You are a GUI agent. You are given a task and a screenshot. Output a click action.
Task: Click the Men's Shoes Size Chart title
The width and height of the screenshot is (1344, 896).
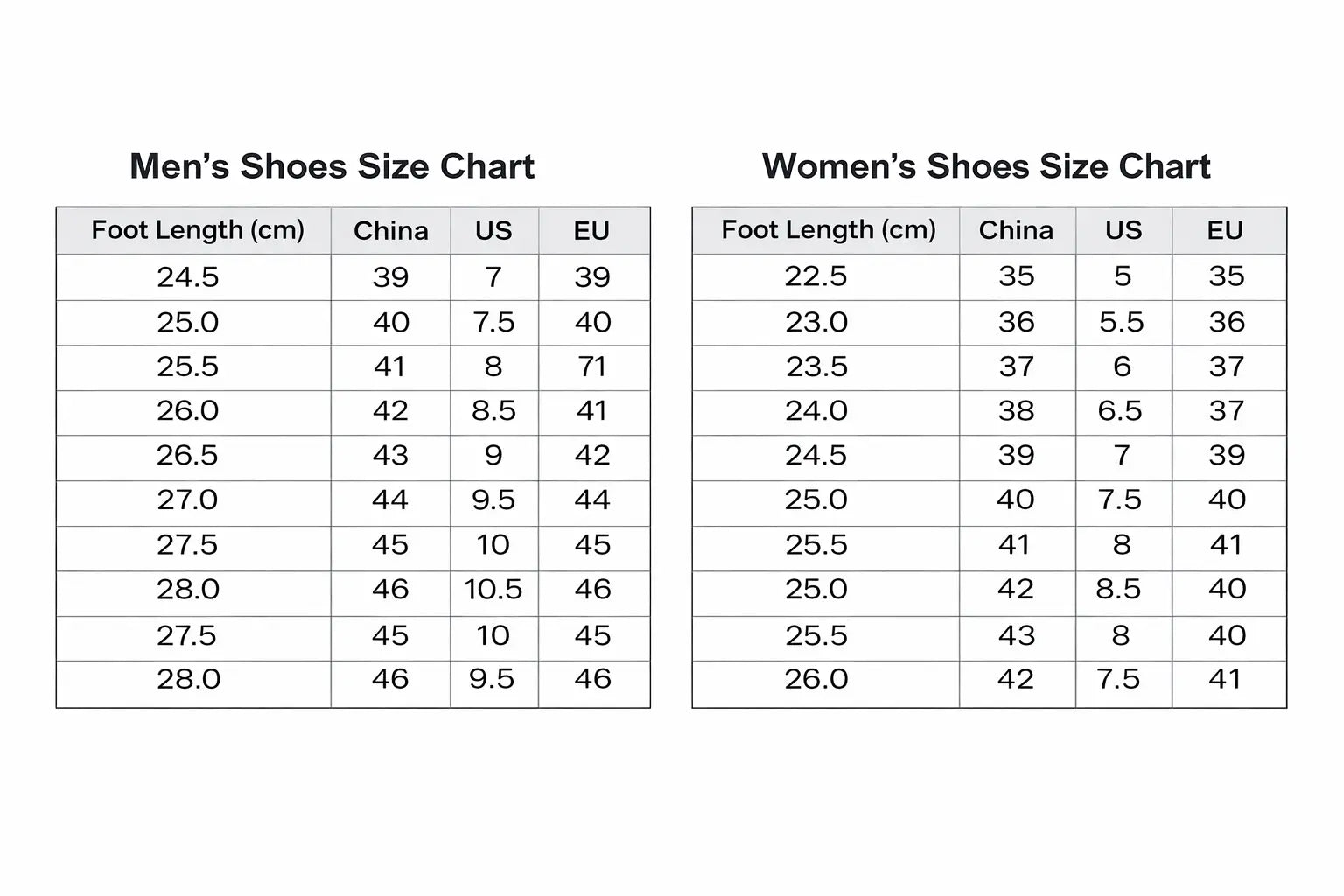point(332,166)
